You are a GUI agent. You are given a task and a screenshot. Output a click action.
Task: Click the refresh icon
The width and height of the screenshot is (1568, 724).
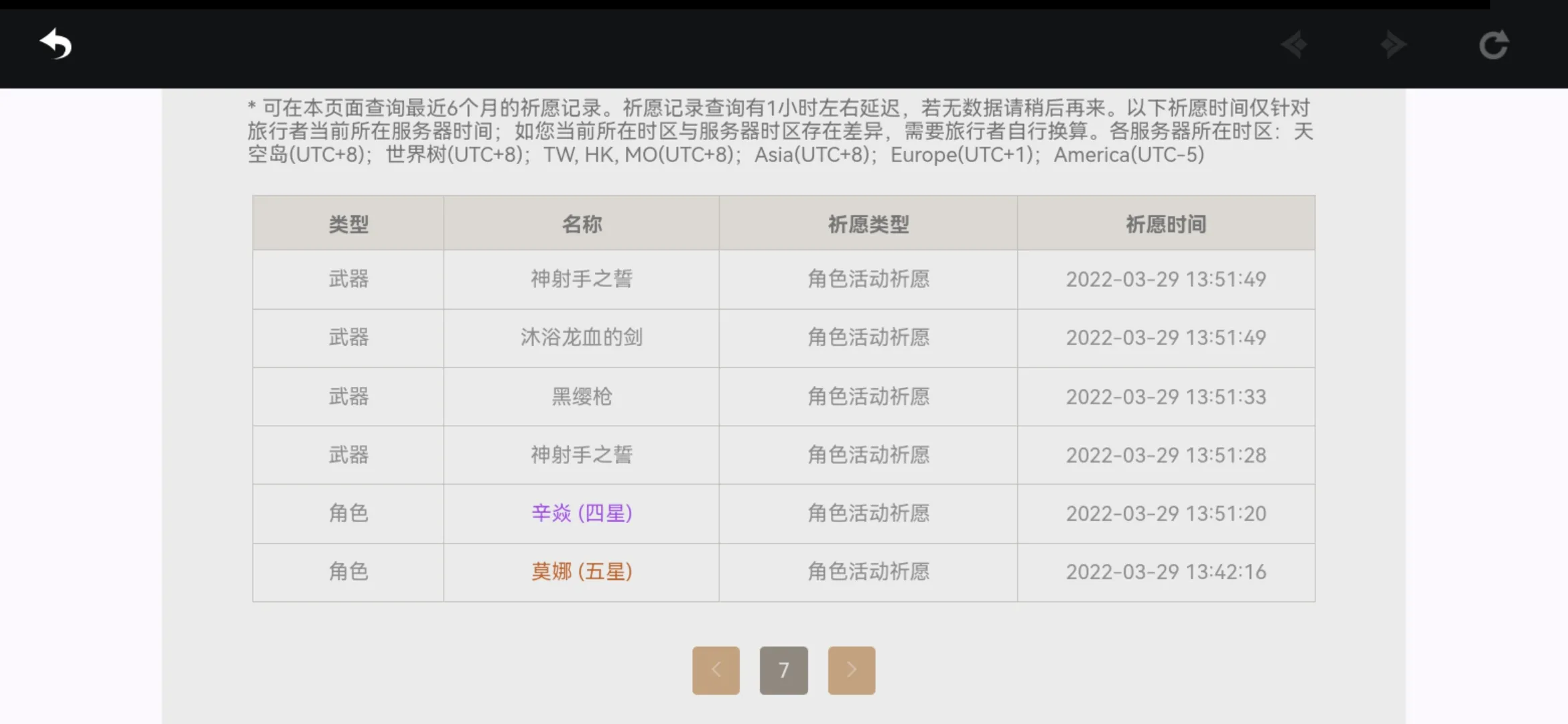[x=1493, y=45]
